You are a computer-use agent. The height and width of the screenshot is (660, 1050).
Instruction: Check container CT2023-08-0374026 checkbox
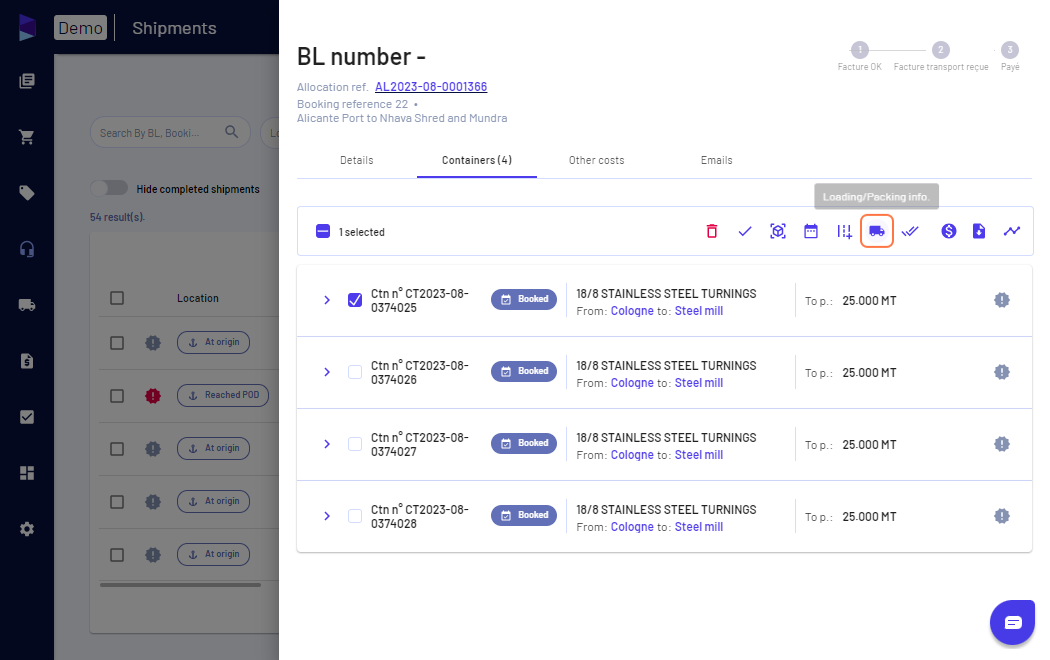(x=355, y=372)
